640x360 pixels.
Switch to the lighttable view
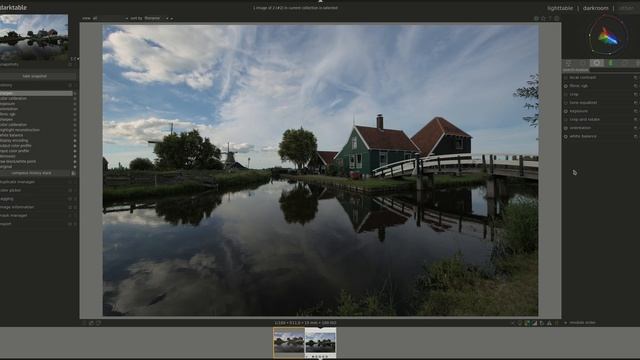560,8
